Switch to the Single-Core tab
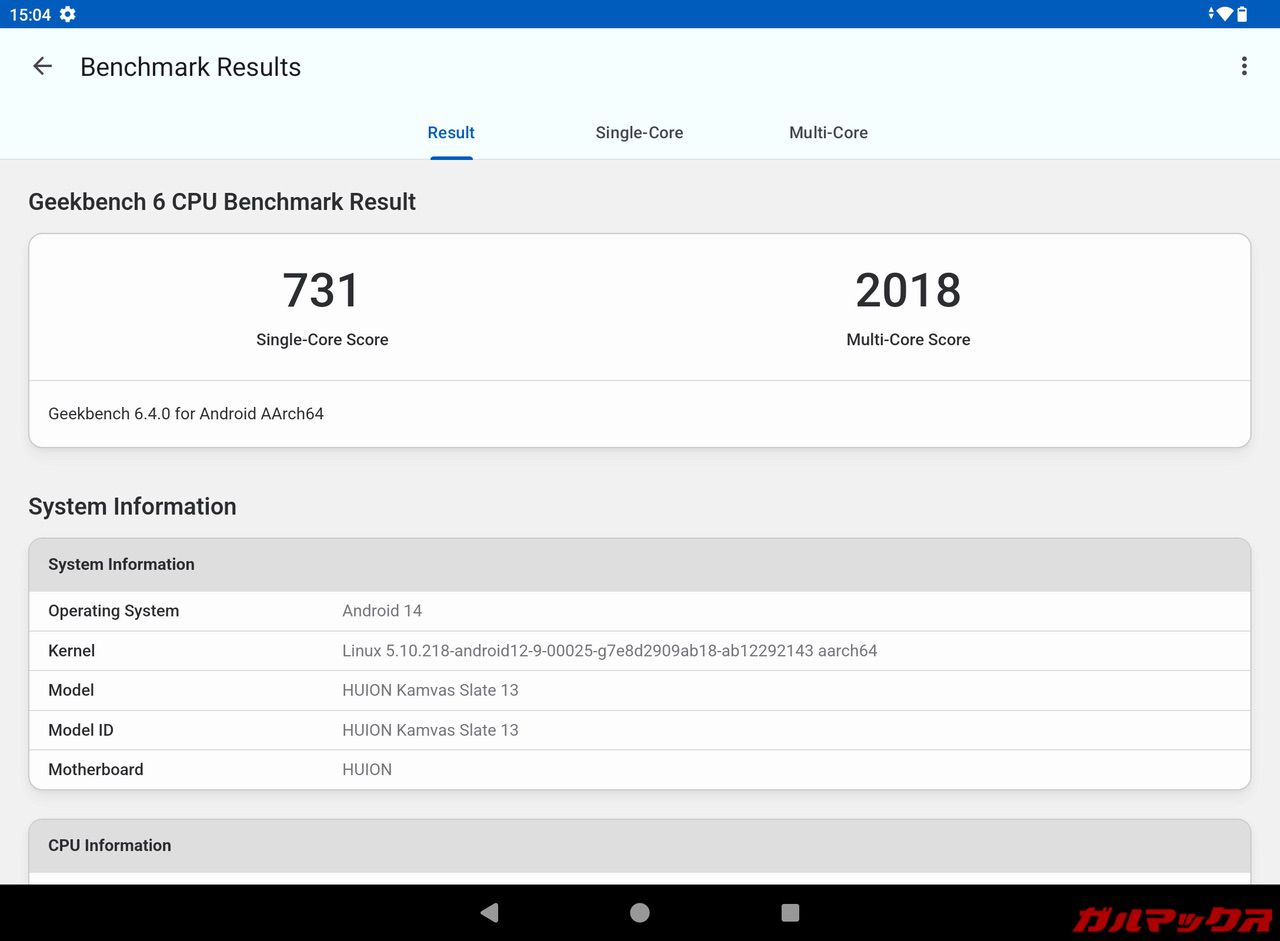Image resolution: width=1280 pixels, height=941 pixels. point(639,133)
